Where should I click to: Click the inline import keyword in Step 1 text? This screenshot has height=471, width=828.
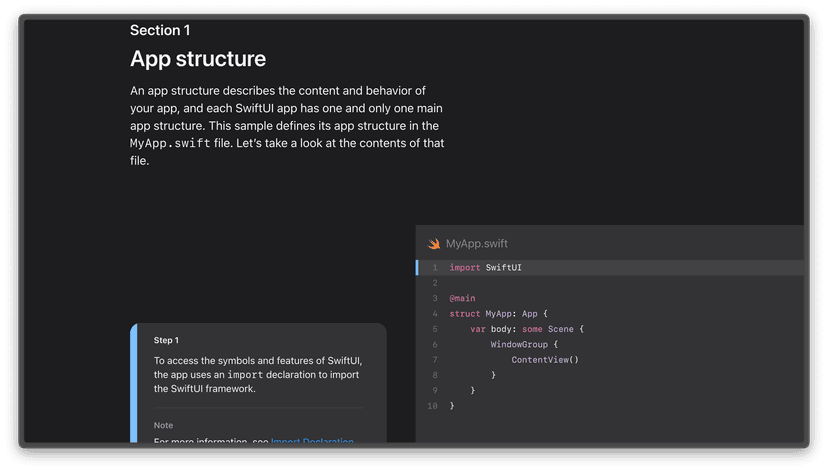[244, 375]
